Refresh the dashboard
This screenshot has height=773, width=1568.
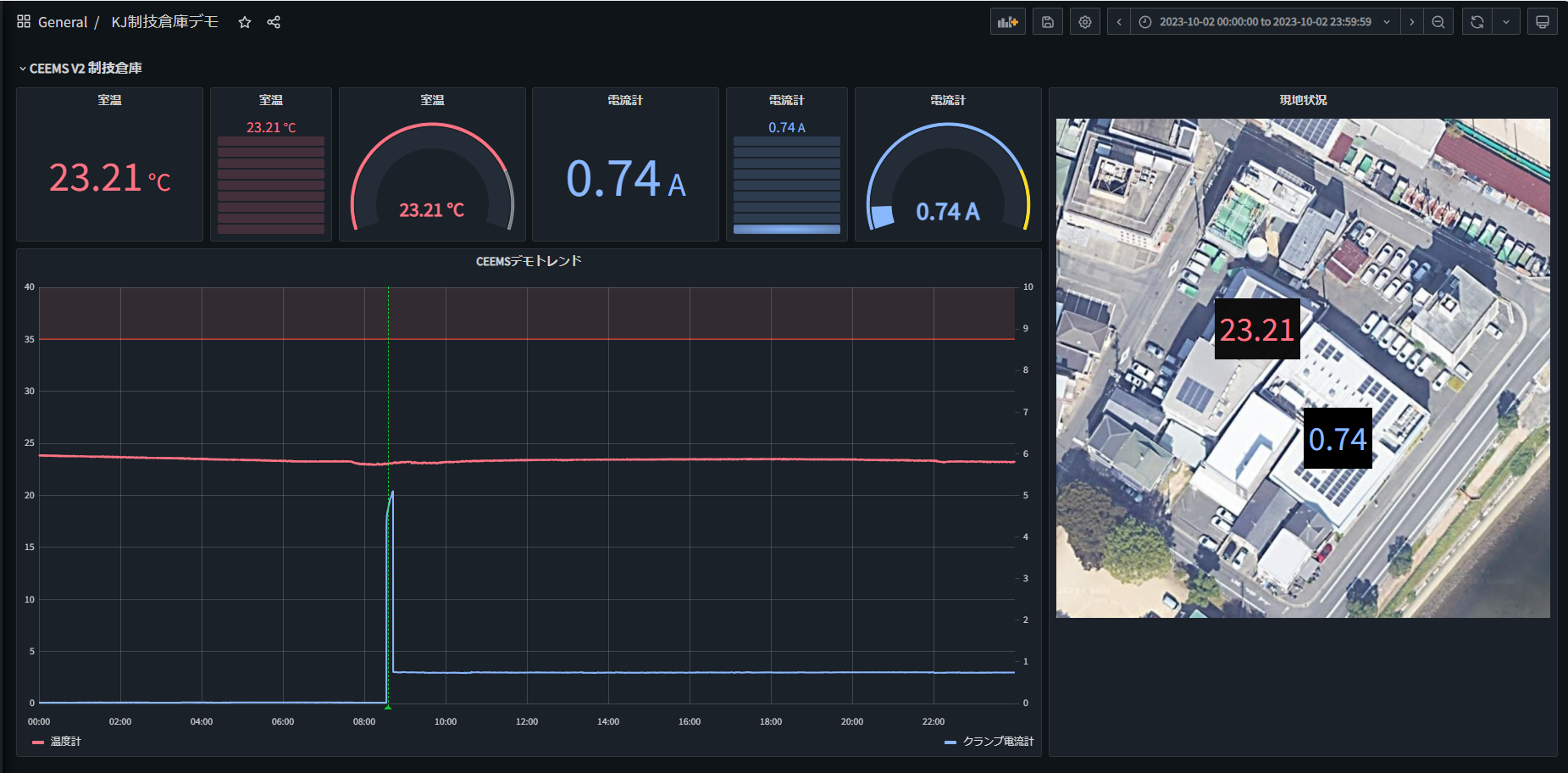(x=1477, y=22)
